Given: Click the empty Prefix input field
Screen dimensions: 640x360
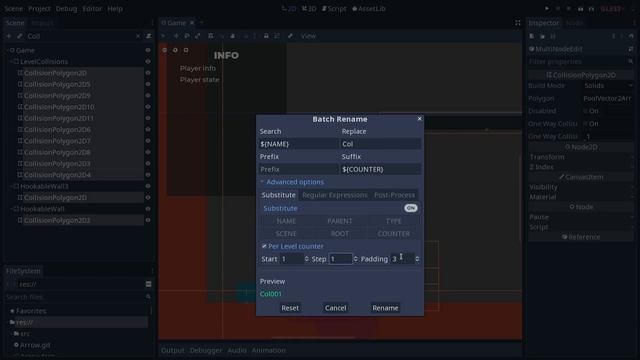Looking at the screenshot, I should point(298,169).
